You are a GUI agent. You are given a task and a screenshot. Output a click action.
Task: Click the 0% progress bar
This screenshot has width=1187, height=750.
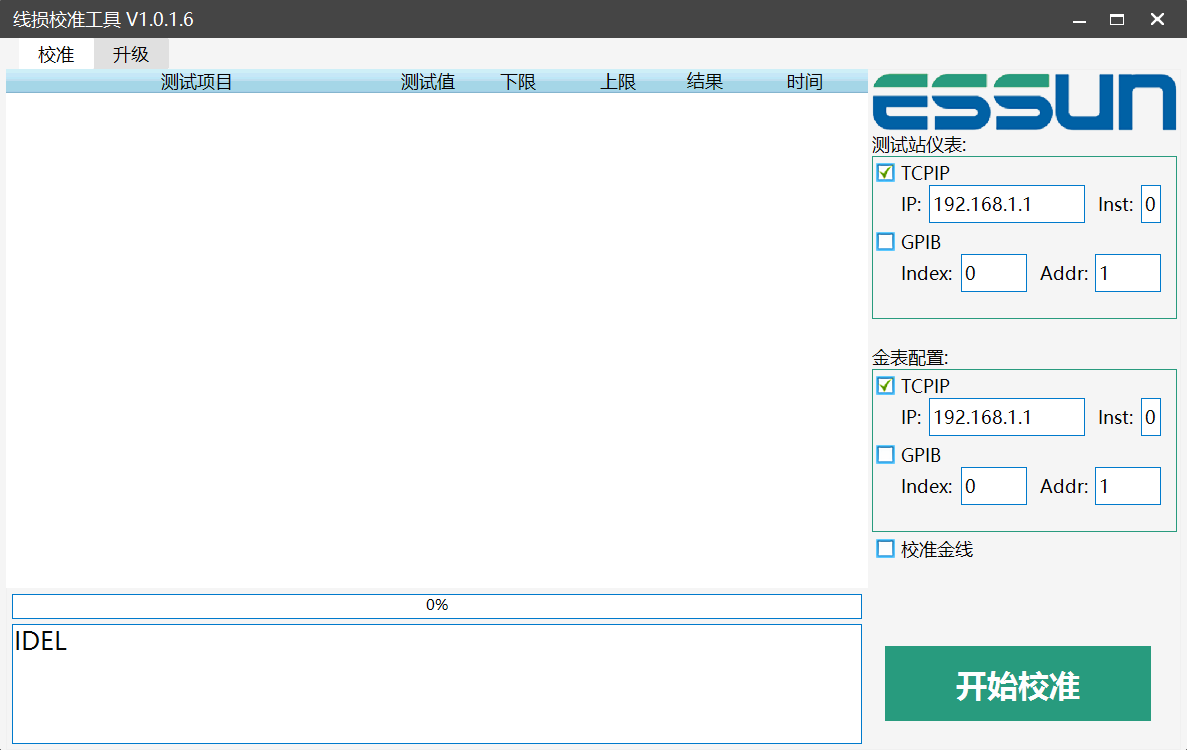436,606
